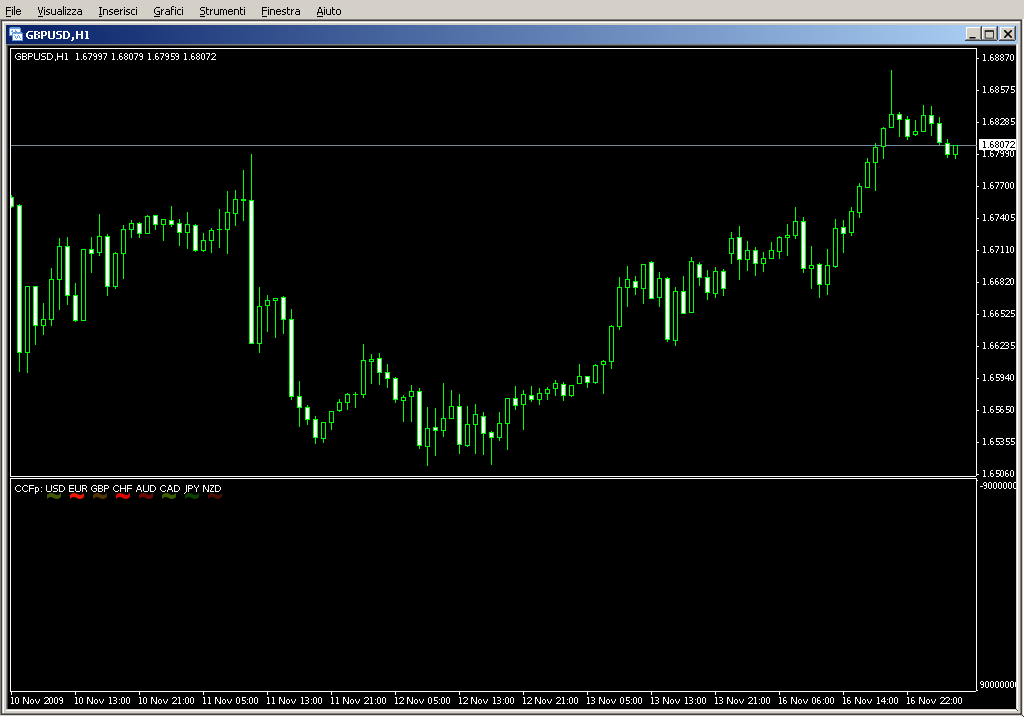Click the CCFp indicator label
This screenshot has width=1024, height=717.
(x=28, y=488)
